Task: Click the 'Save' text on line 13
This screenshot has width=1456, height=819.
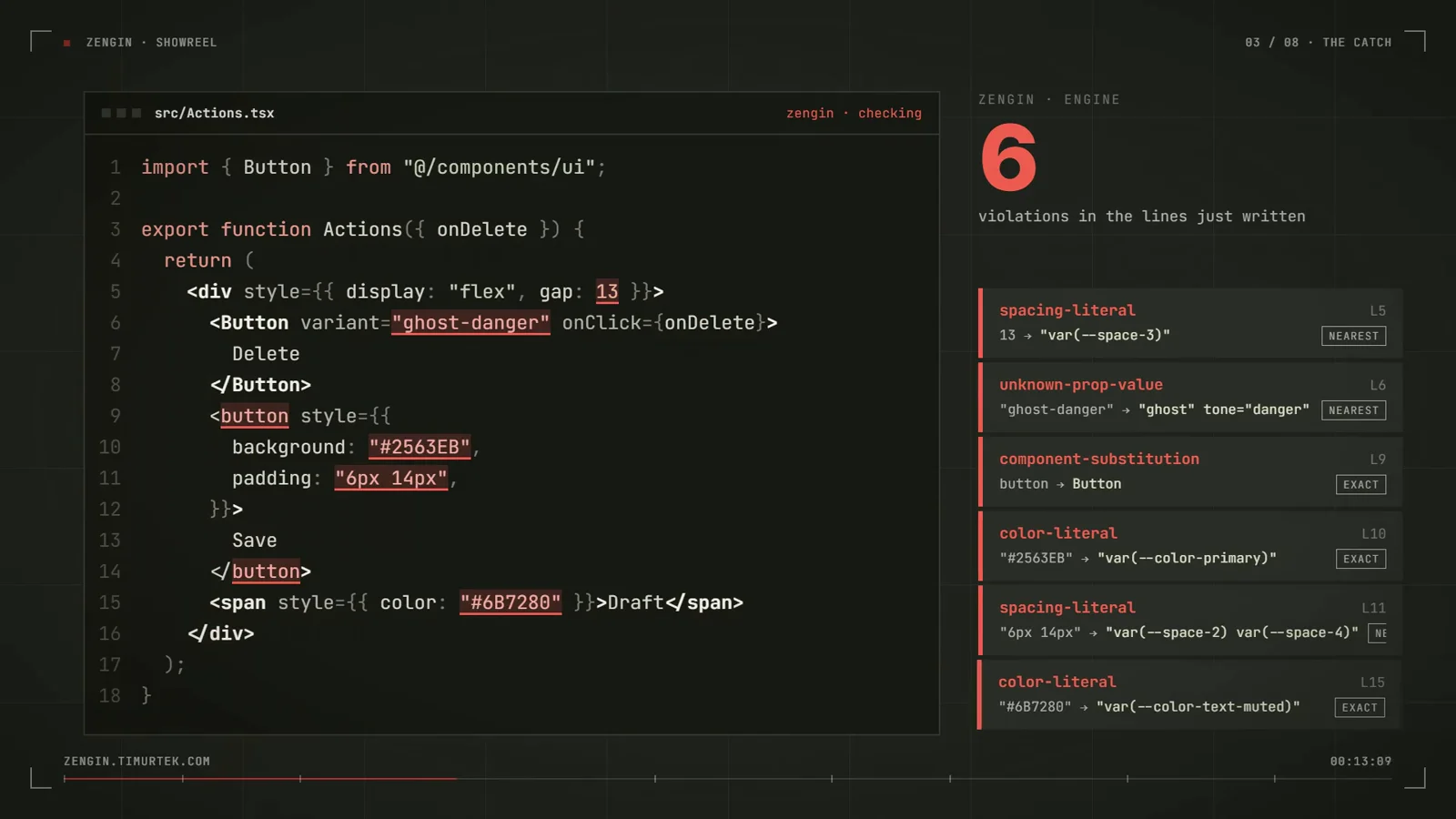Action: (x=254, y=541)
